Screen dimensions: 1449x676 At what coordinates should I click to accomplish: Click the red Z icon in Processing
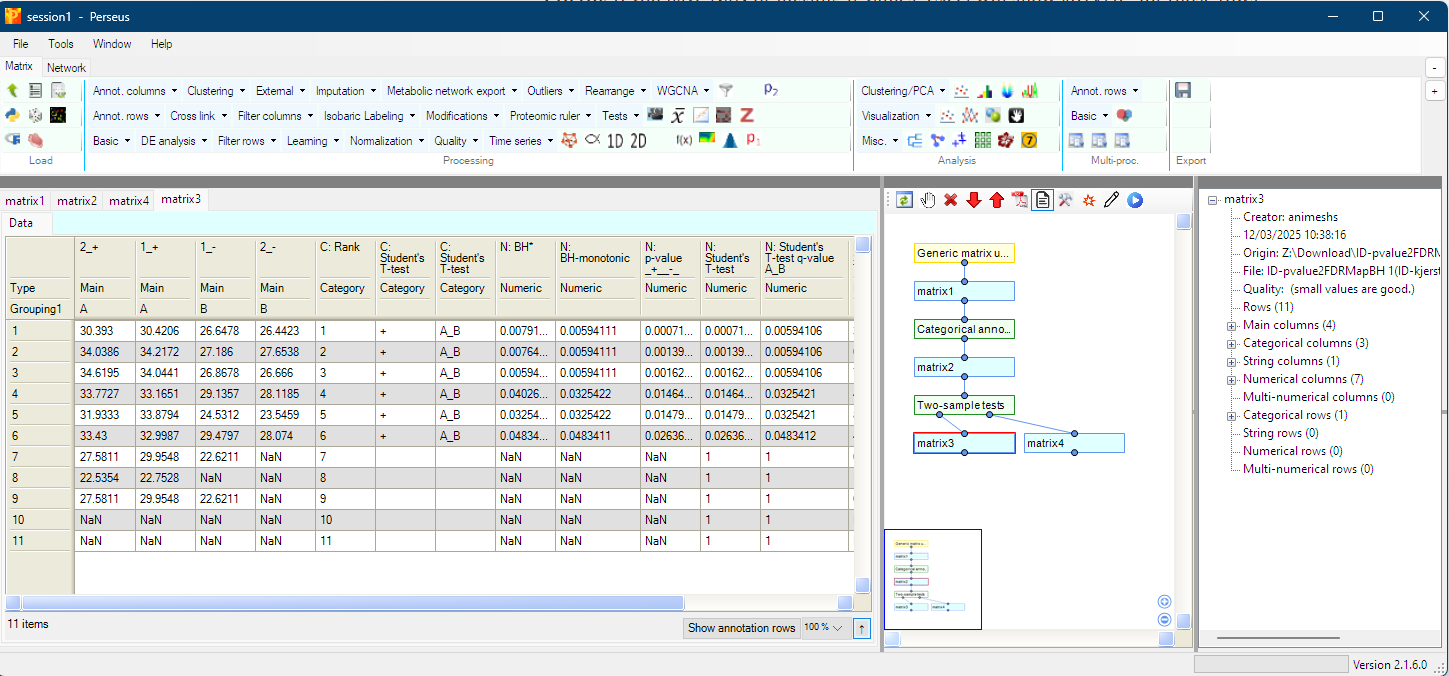(746, 115)
